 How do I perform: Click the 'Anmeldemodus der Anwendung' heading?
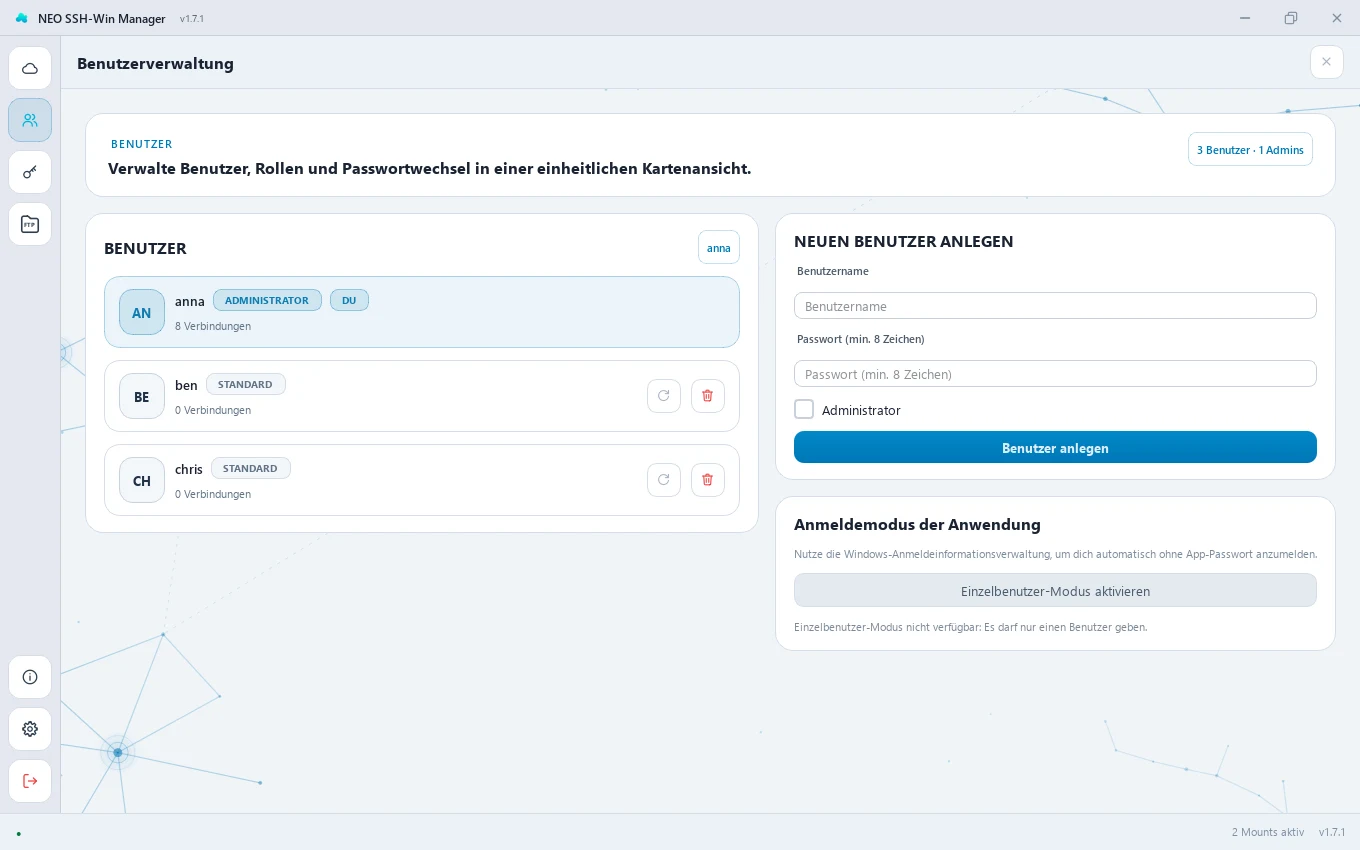click(917, 524)
